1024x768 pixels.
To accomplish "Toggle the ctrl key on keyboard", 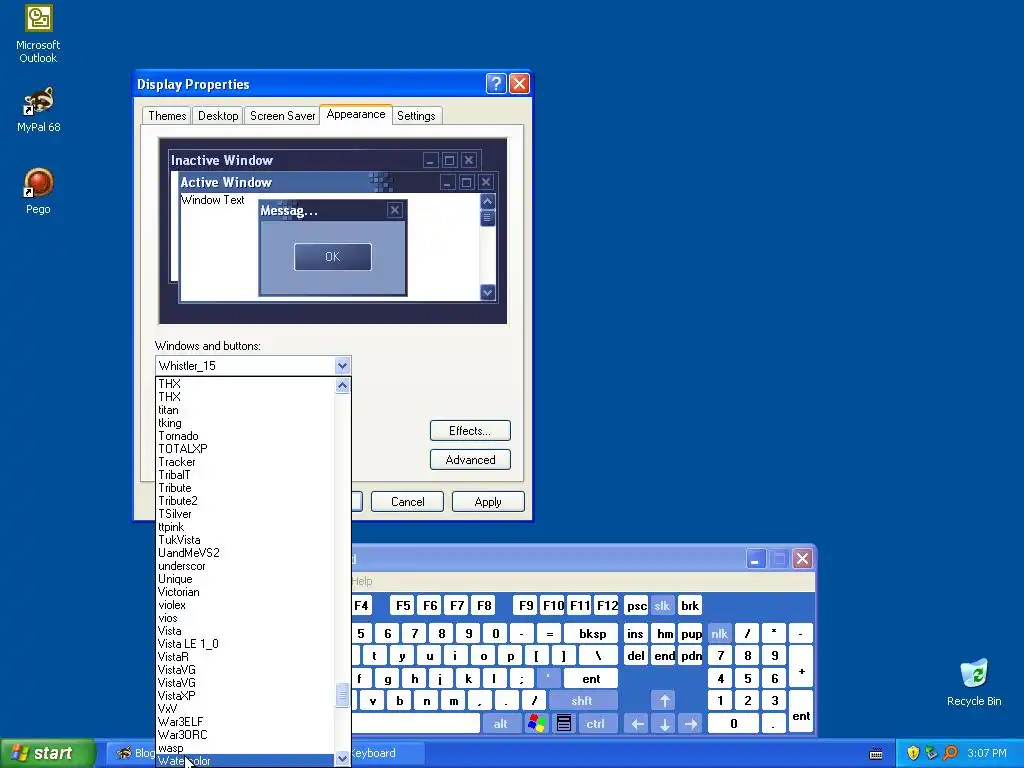I will pyautogui.click(x=596, y=724).
